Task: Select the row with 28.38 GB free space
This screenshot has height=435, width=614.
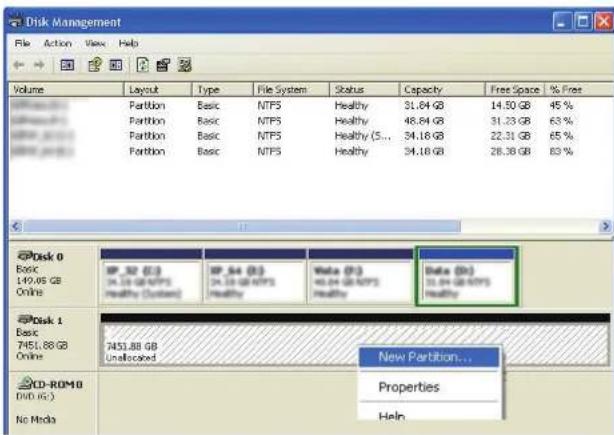Action: (x=311, y=151)
